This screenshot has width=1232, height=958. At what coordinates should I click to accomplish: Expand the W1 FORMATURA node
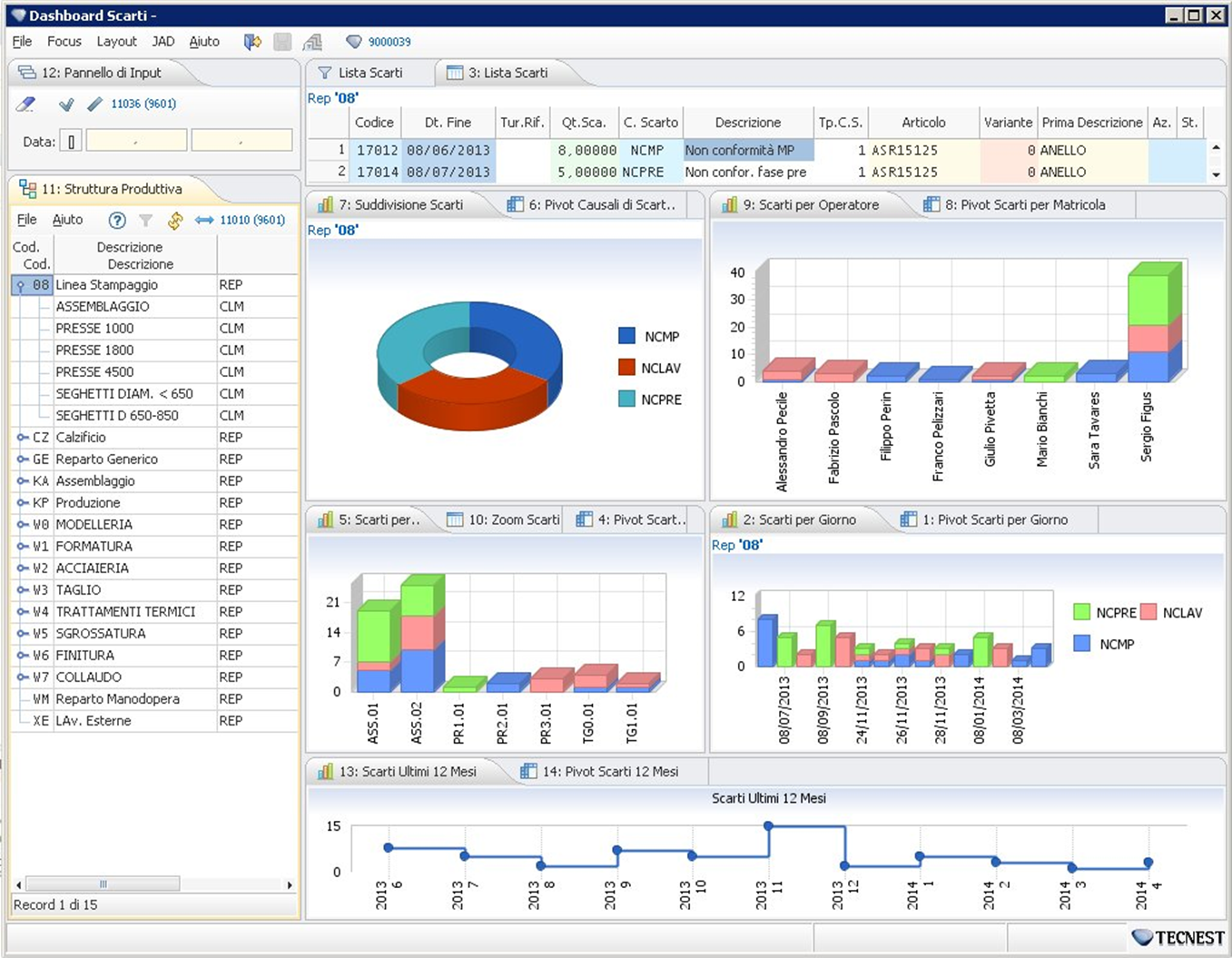pos(22,547)
